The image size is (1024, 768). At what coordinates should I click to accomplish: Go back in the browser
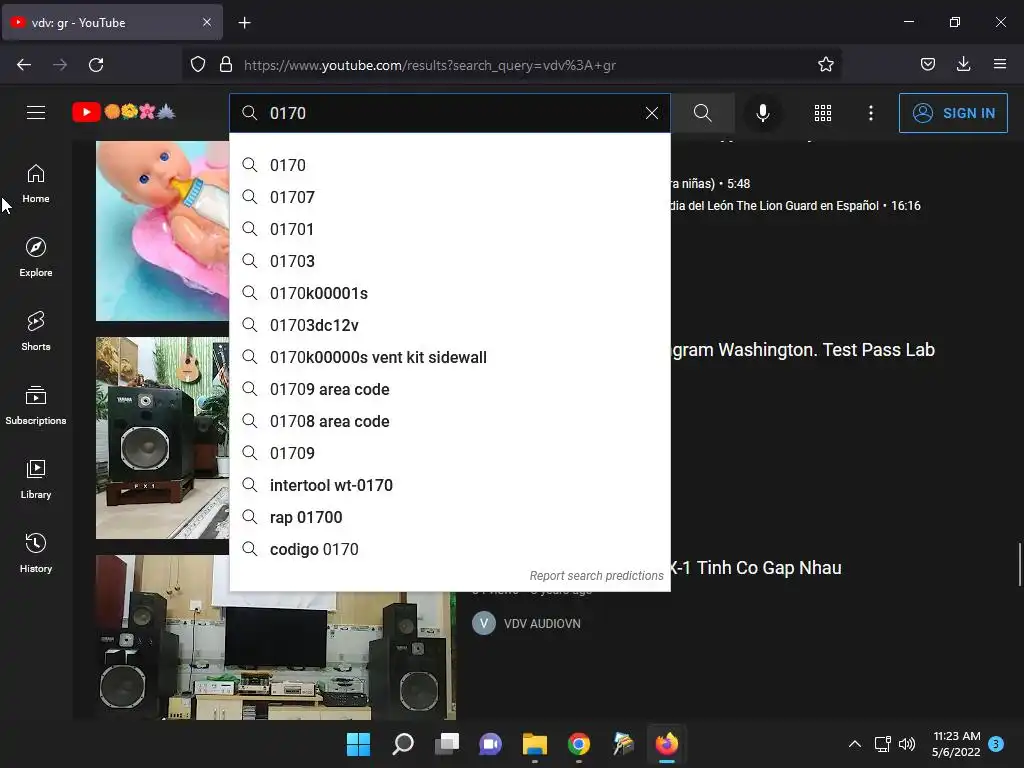point(24,65)
